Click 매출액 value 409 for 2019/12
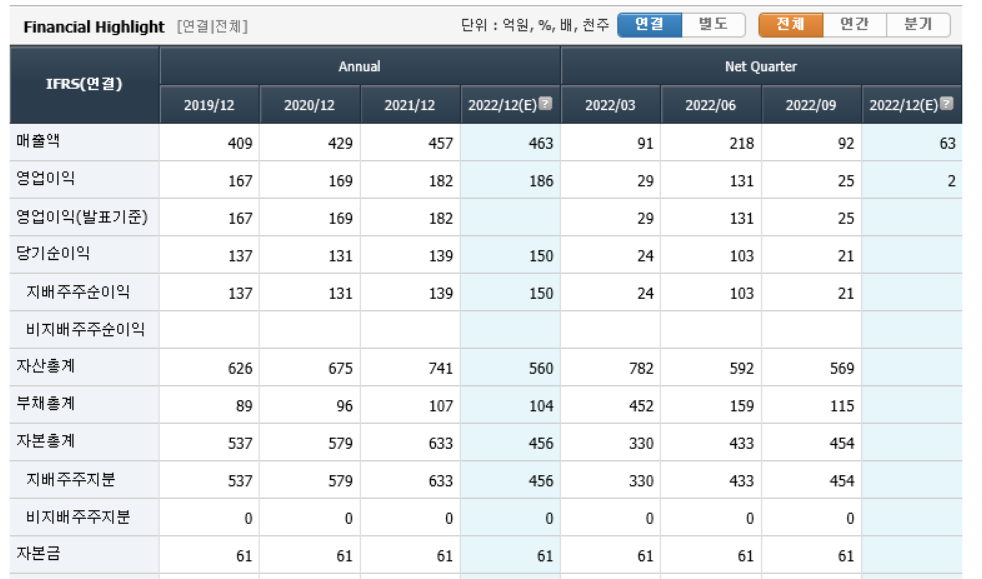Screen dimensions: 982x579 (240, 143)
